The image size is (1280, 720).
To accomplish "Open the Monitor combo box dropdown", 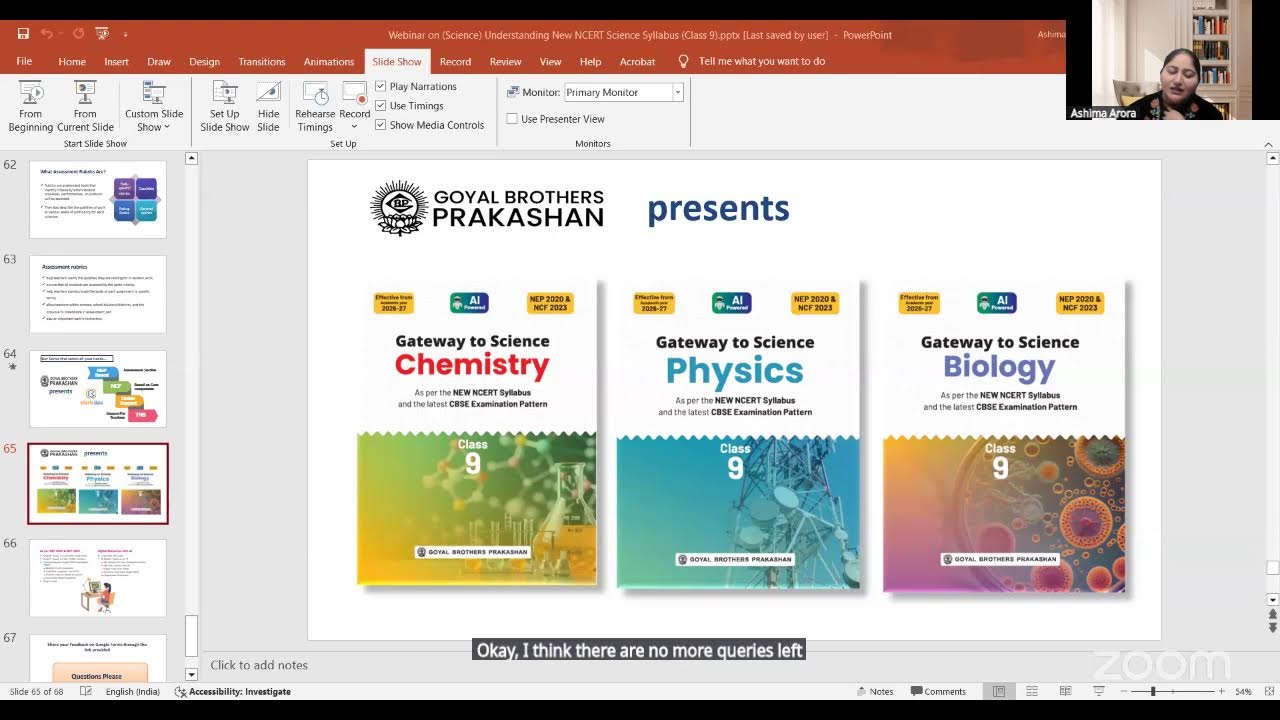I will pyautogui.click(x=677, y=92).
